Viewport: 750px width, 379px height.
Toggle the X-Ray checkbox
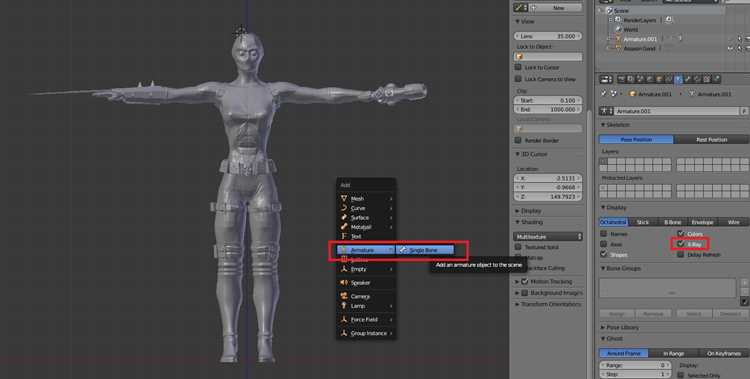tap(680, 244)
